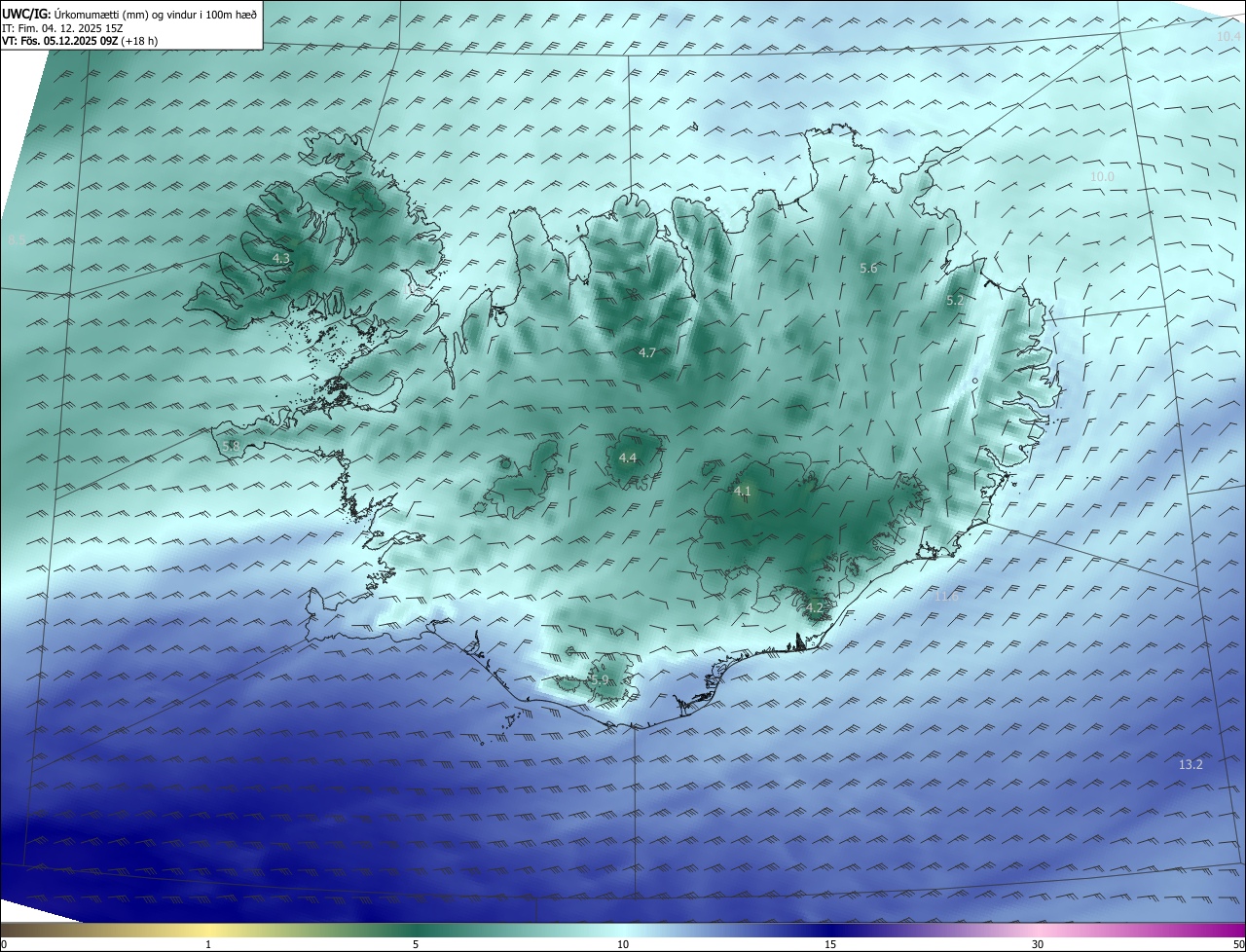
Task: Click the 15 tick on the colour scale
Action: [x=830, y=944]
